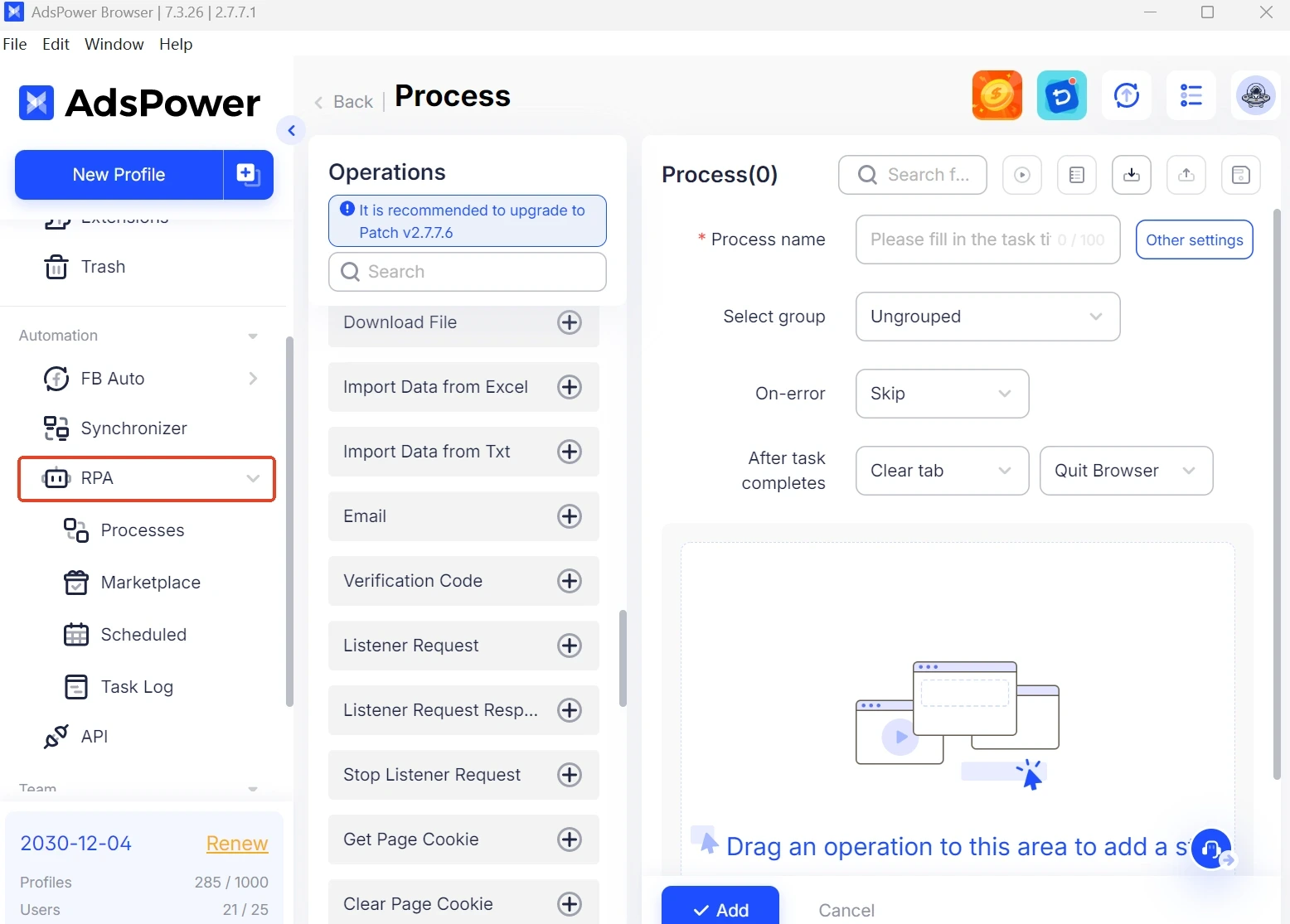
Task: Open the Window menu
Action: click(114, 44)
